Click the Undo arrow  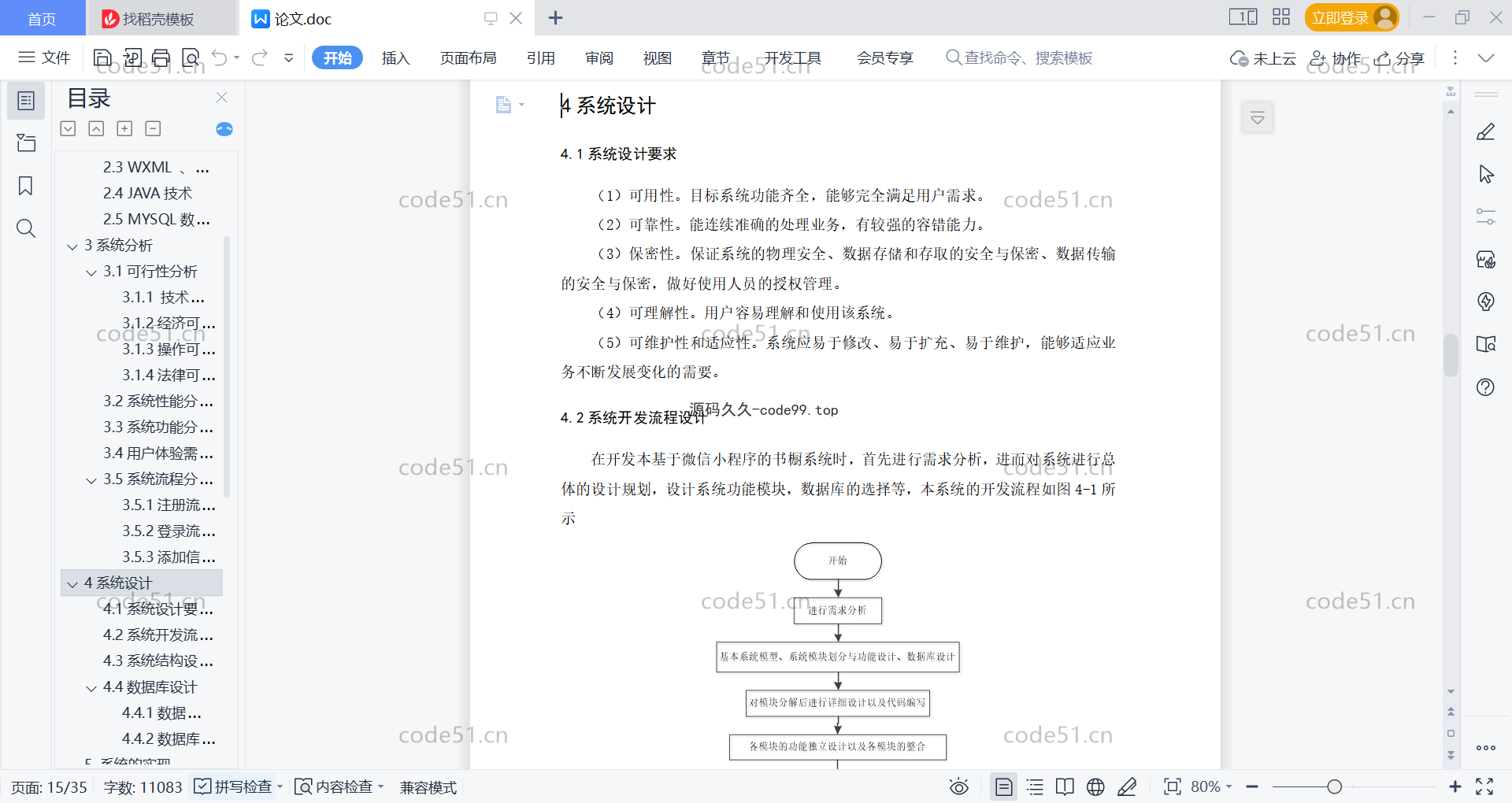point(220,57)
